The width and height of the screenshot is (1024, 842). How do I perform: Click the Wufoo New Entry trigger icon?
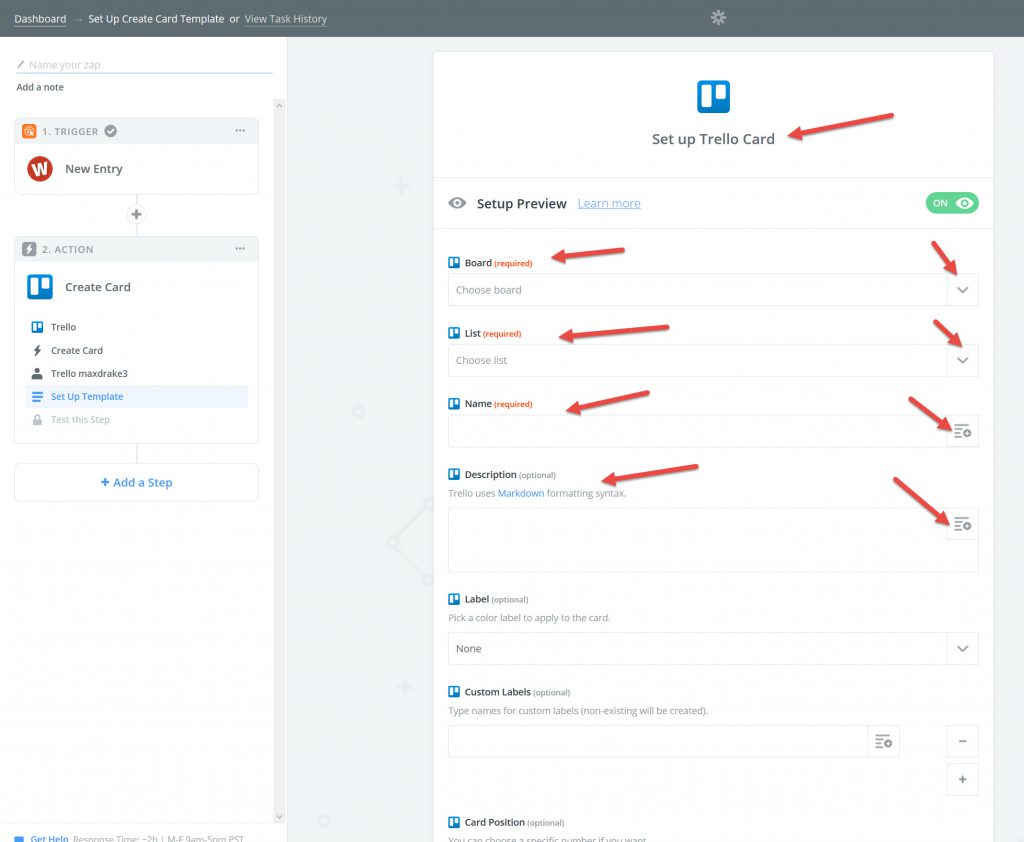pyautogui.click(x=40, y=169)
